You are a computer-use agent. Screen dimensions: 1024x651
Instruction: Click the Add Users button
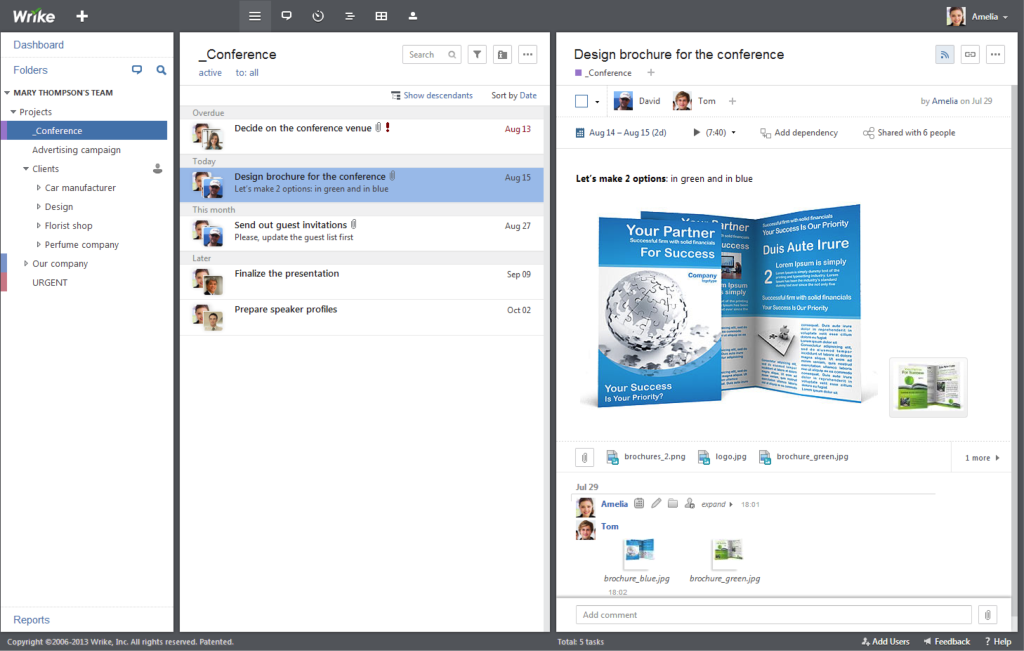tap(885, 642)
